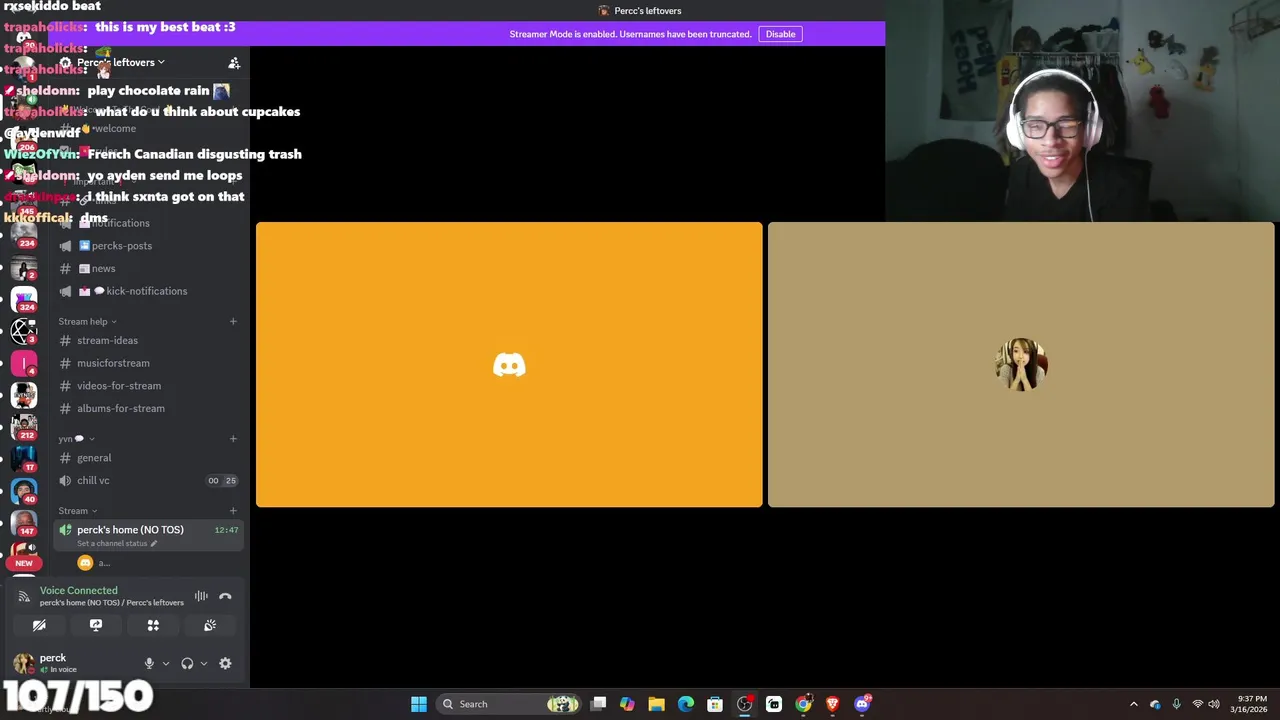Open the general text channel
Image resolution: width=1280 pixels, height=720 pixels.
(x=148, y=458)
